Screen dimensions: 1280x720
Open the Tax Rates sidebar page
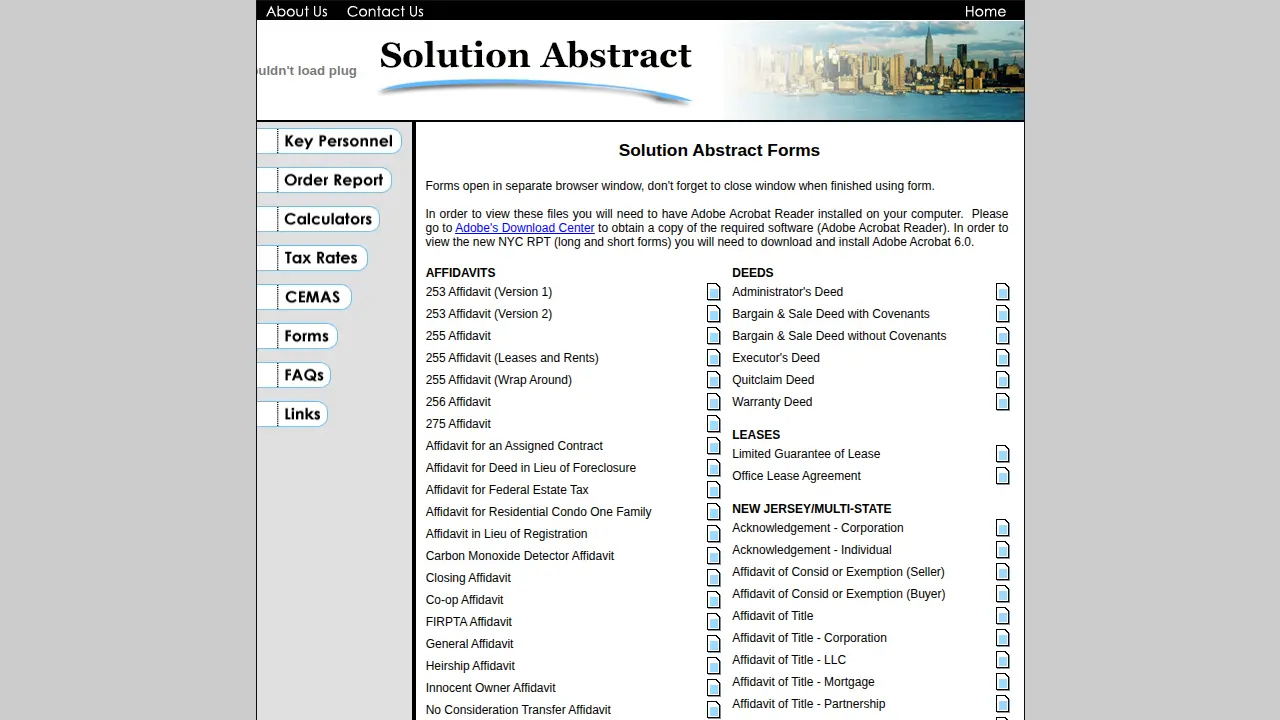(312, 258)
